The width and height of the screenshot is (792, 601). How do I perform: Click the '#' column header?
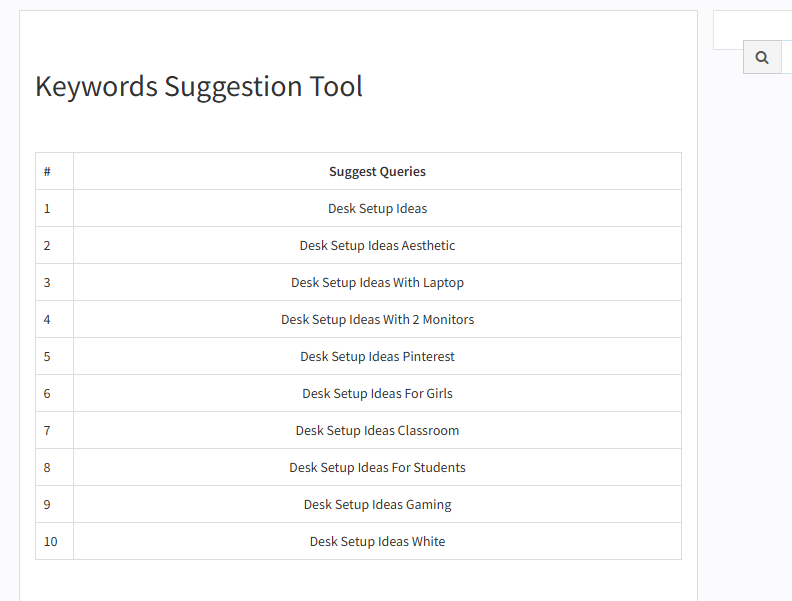[x=55, y=172]
